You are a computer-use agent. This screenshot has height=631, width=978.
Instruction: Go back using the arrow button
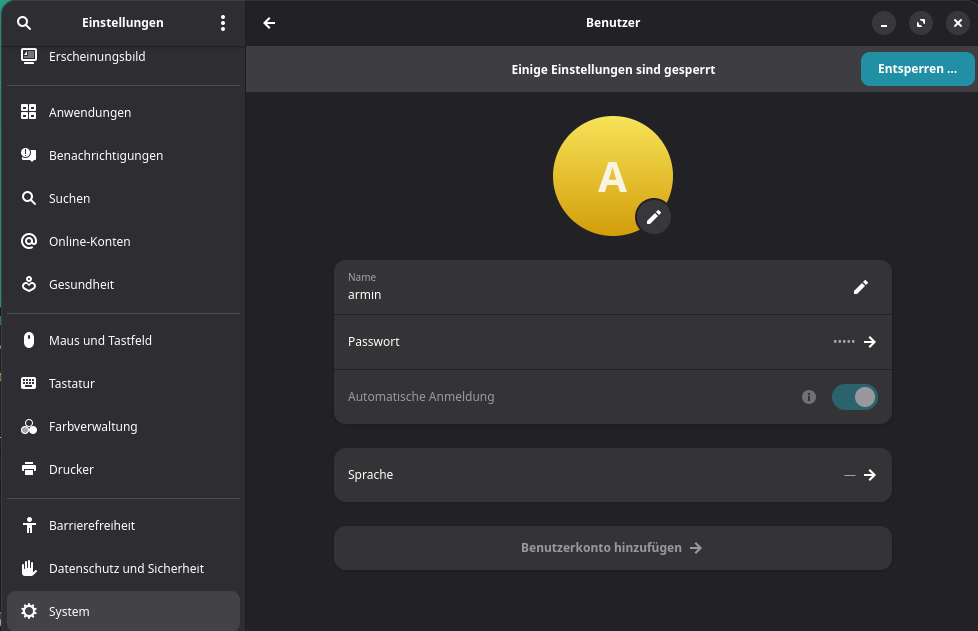point(269,23)
